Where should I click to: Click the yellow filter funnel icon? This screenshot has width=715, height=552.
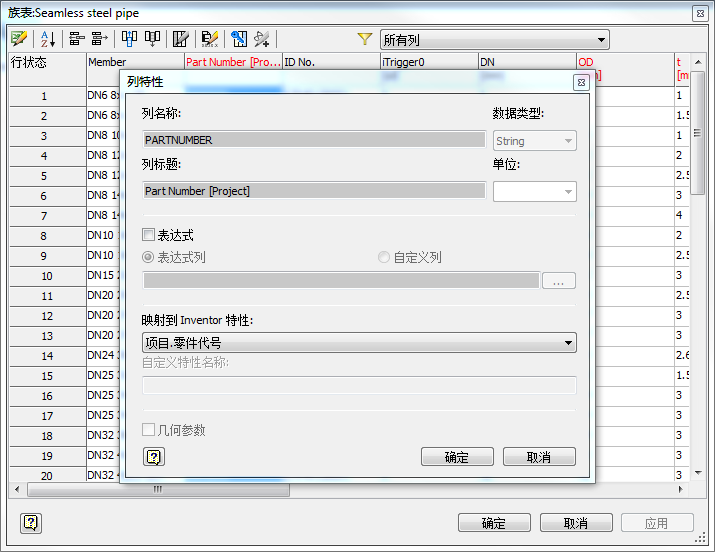365,39
